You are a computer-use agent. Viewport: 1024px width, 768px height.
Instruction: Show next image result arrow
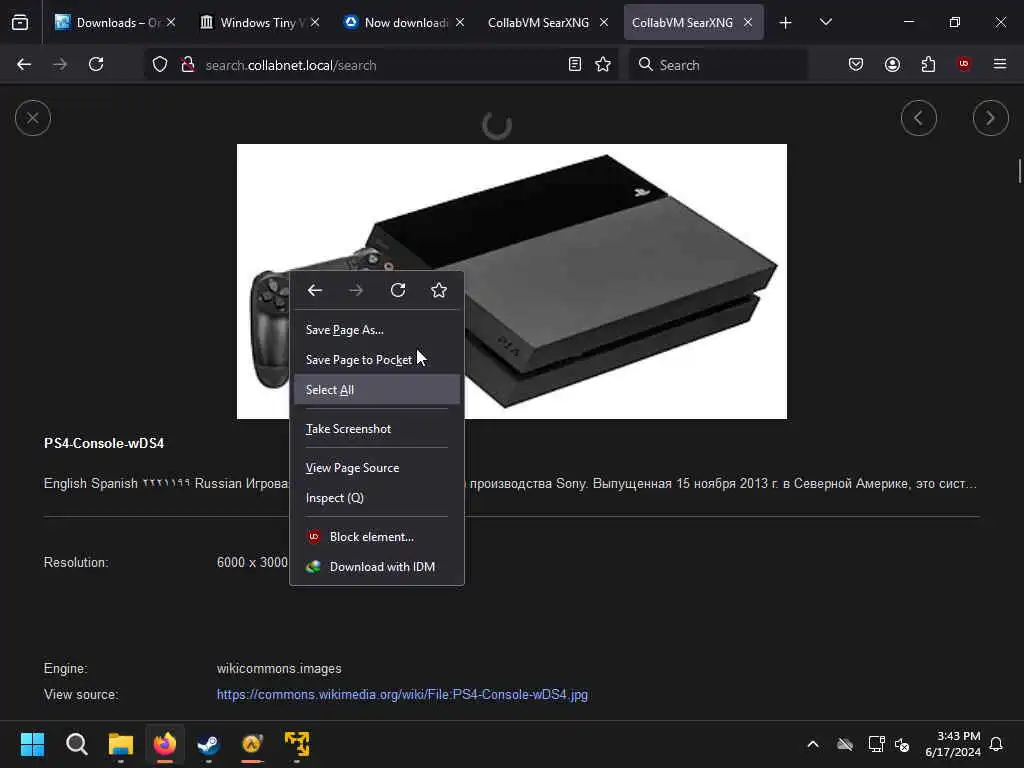[x=991, y=118]
